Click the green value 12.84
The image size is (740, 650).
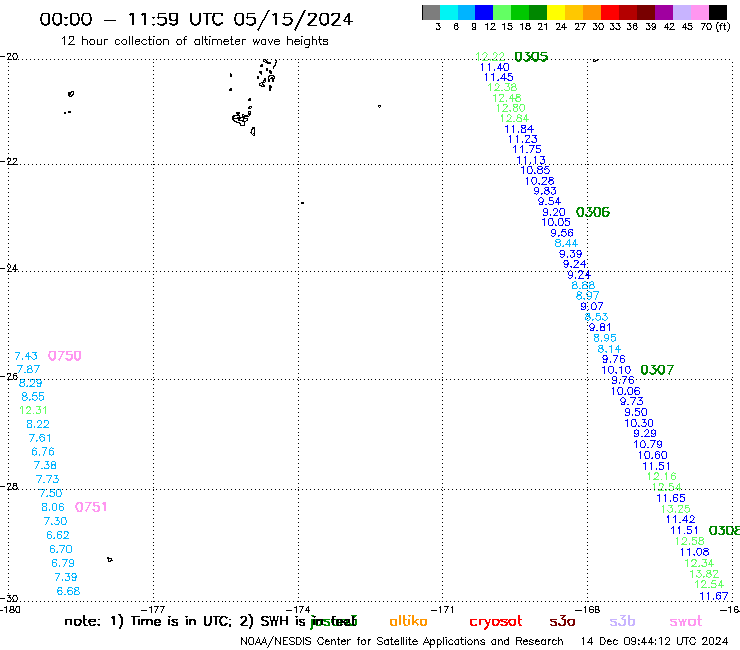tap(514, 118)
